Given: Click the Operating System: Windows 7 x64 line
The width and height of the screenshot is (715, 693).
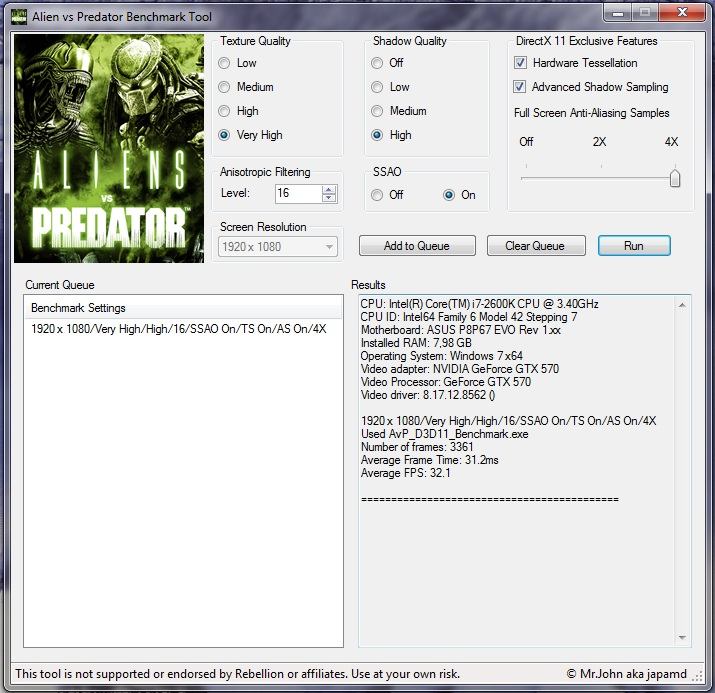Looking at the screenshot, I should click(441, 356).
